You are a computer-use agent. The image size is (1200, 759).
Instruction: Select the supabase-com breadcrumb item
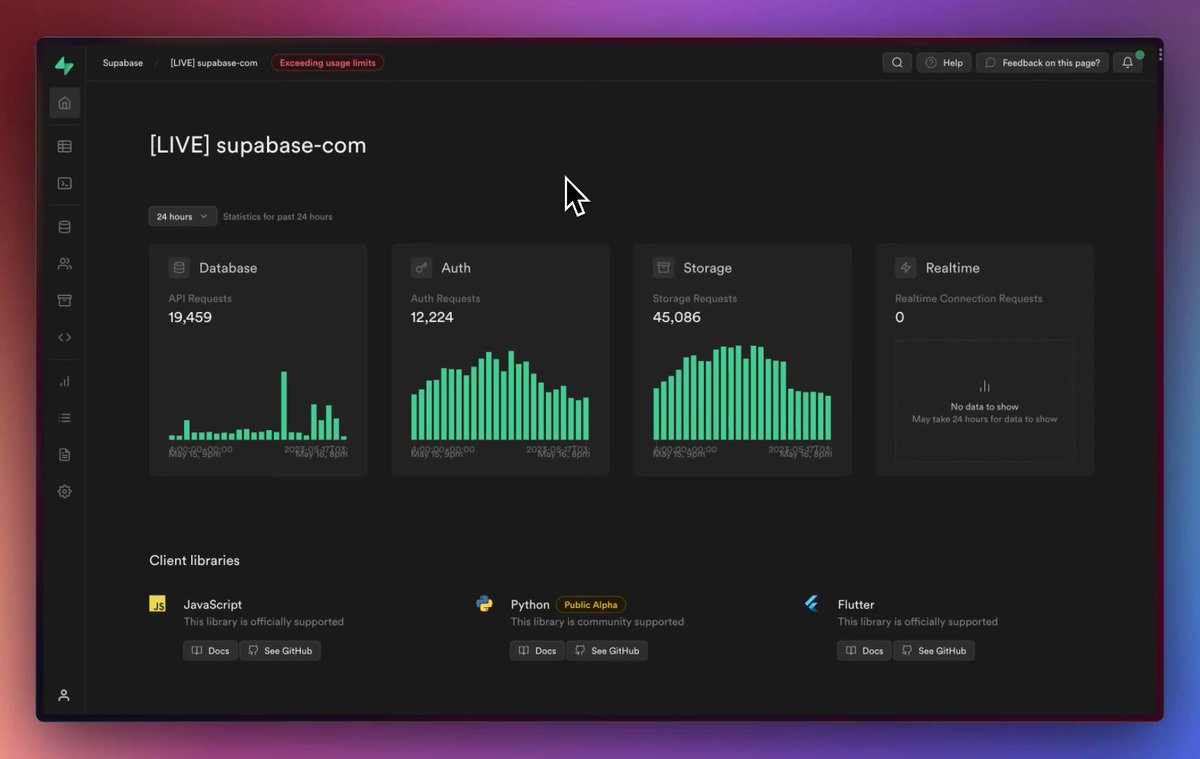pos(213,62)
